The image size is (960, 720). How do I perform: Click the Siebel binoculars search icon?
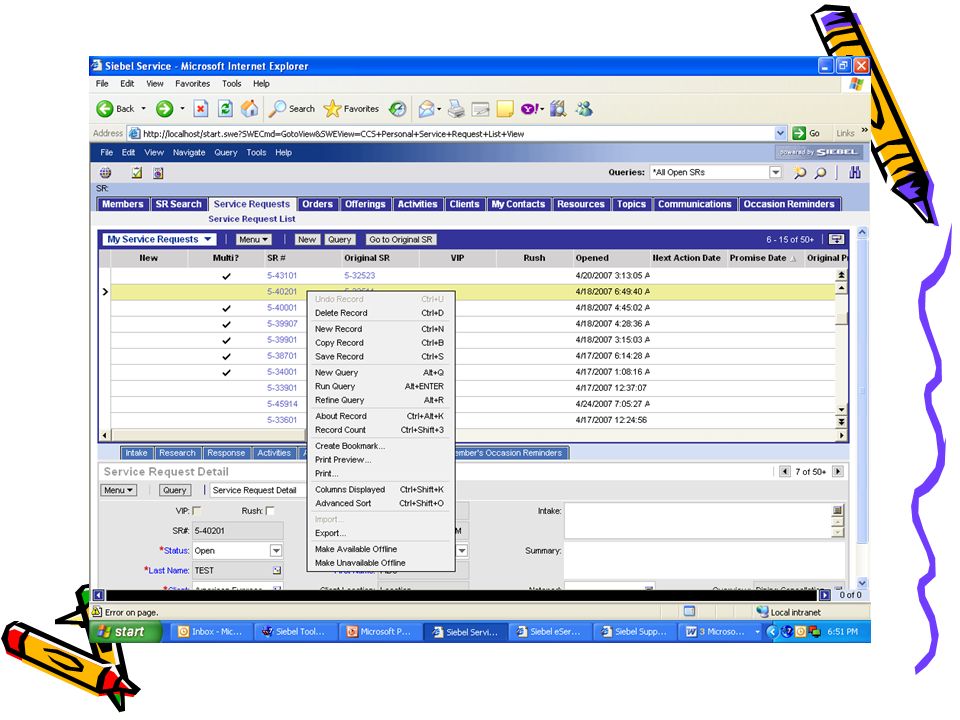point(855,173)
